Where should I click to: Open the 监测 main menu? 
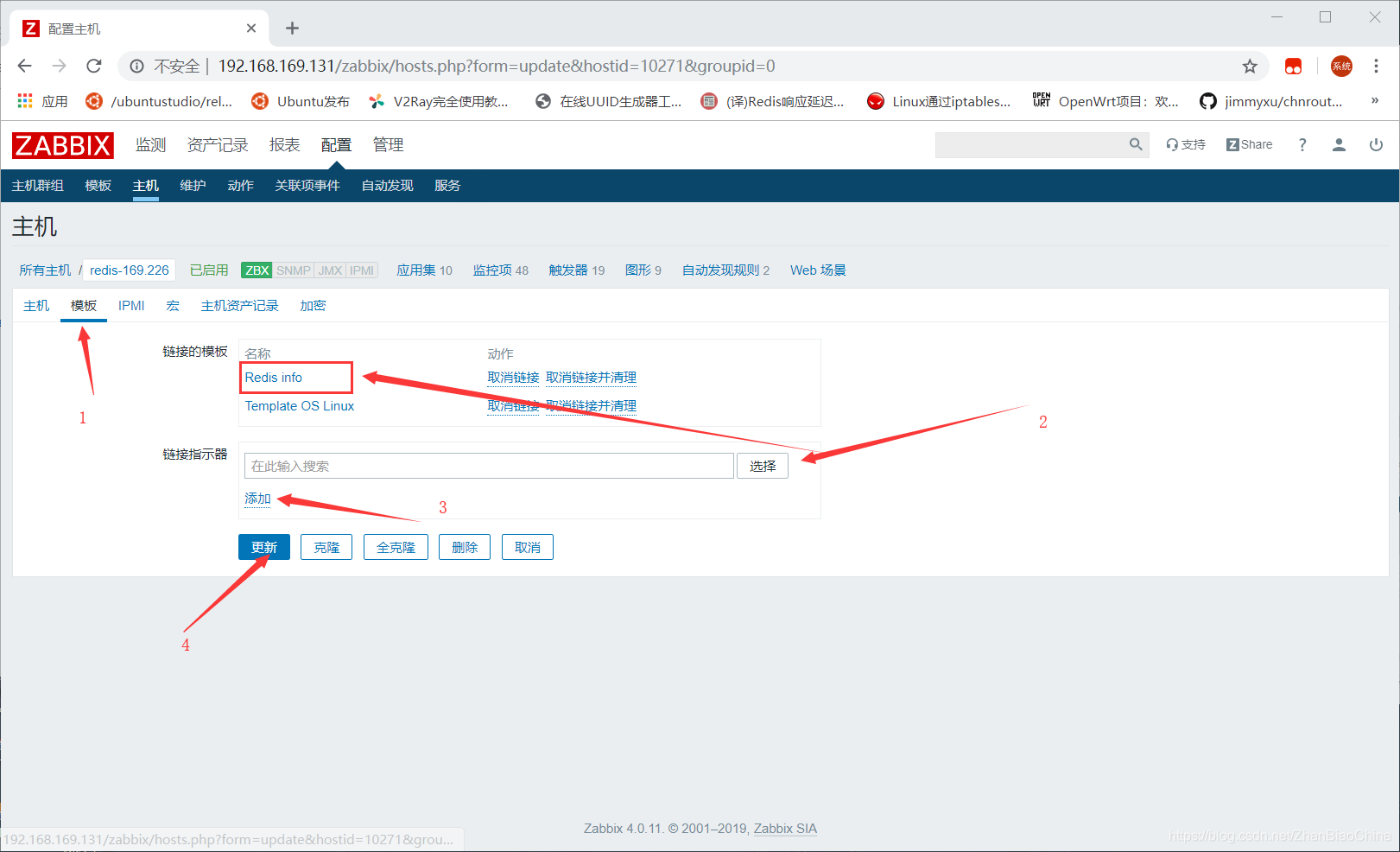click(150, 145)
